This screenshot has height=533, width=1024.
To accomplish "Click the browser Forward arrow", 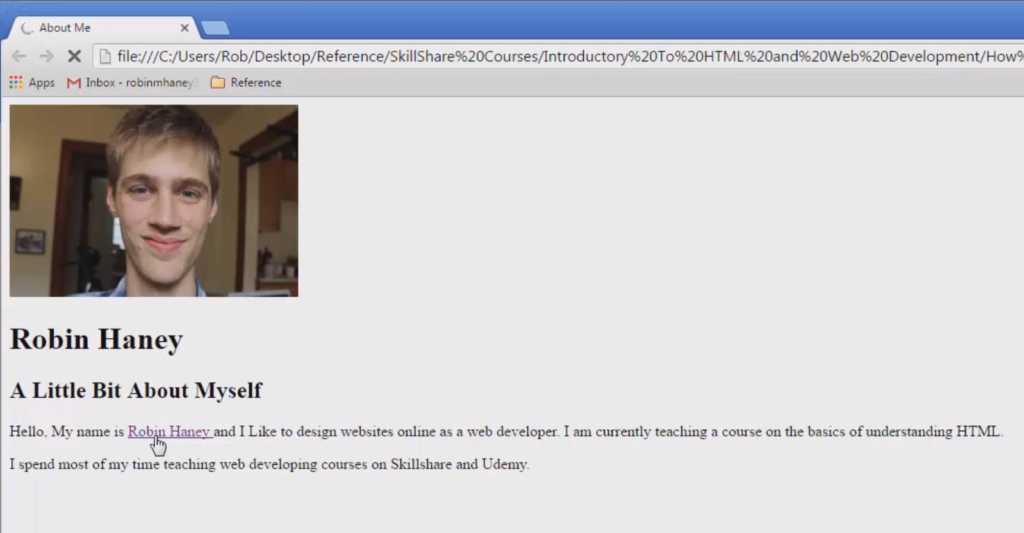I will click(x=46, y=56).
